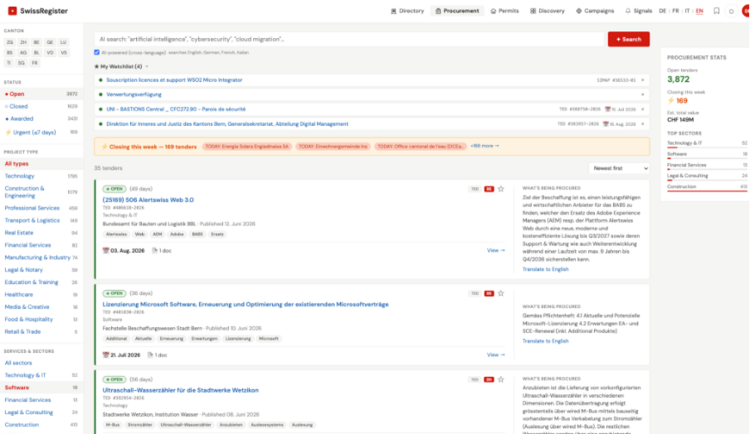Star the Lizenzierung Microsoft Software tender
The image size is (750, 434).
point(501,293)
